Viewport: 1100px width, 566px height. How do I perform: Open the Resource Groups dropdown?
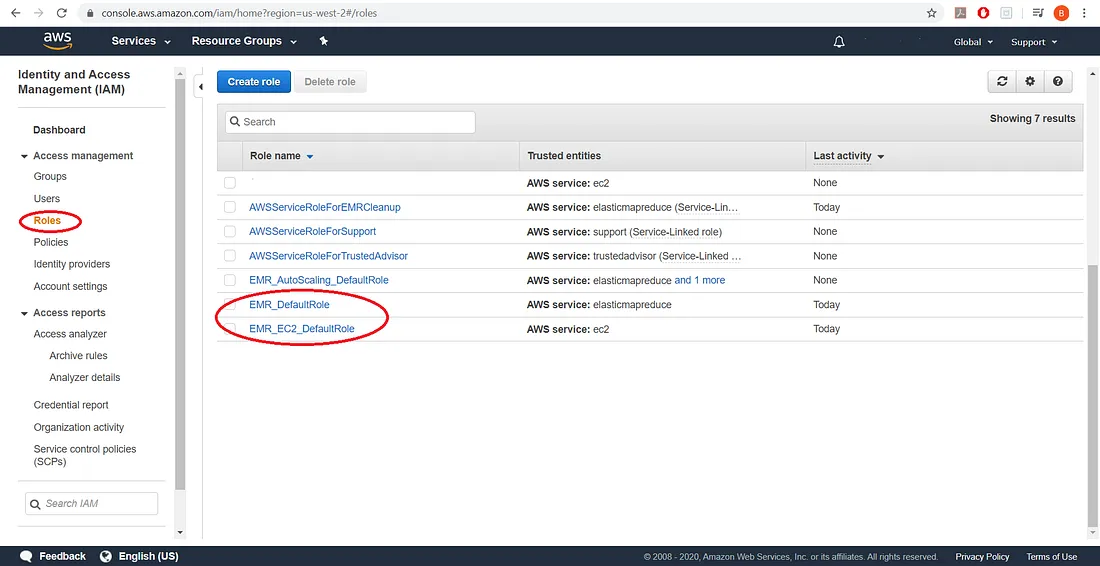(244, 41)
